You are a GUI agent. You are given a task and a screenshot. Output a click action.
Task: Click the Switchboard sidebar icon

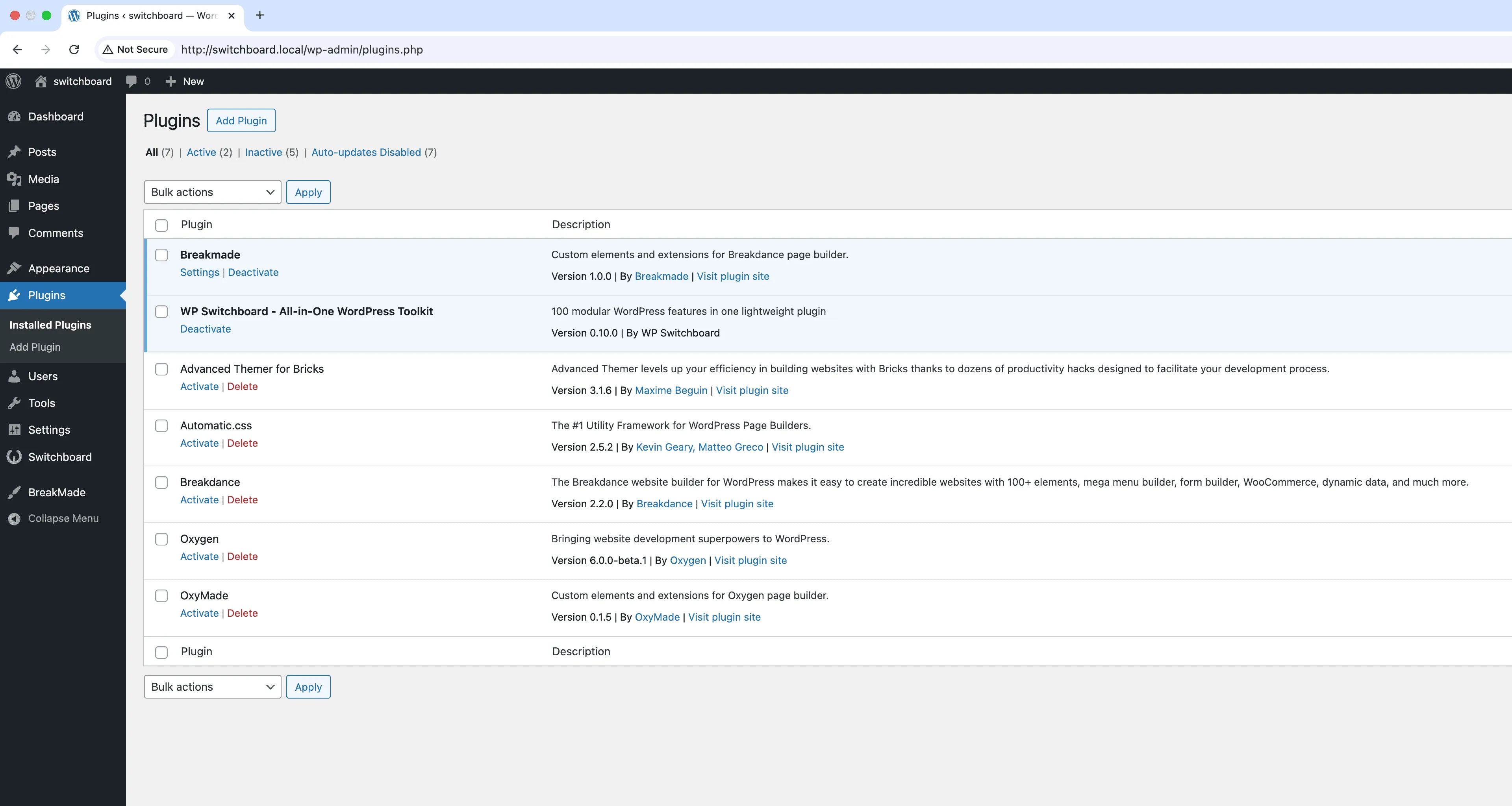click(x=15, y=457)
